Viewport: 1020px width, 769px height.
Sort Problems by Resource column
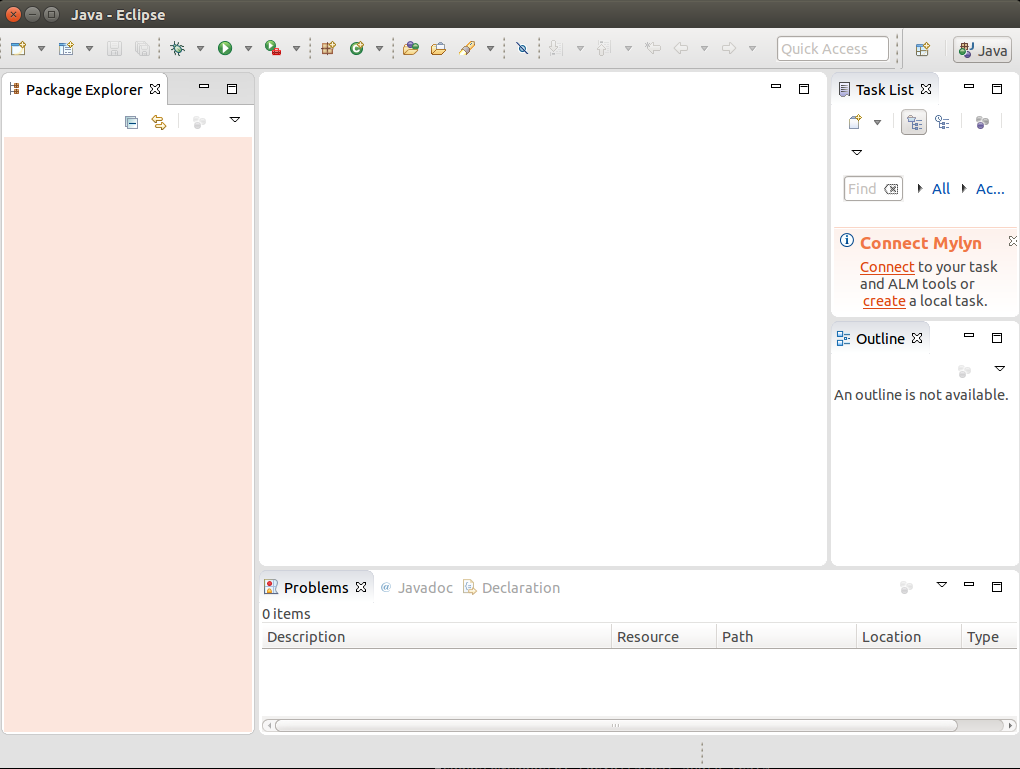pos(664,636)
